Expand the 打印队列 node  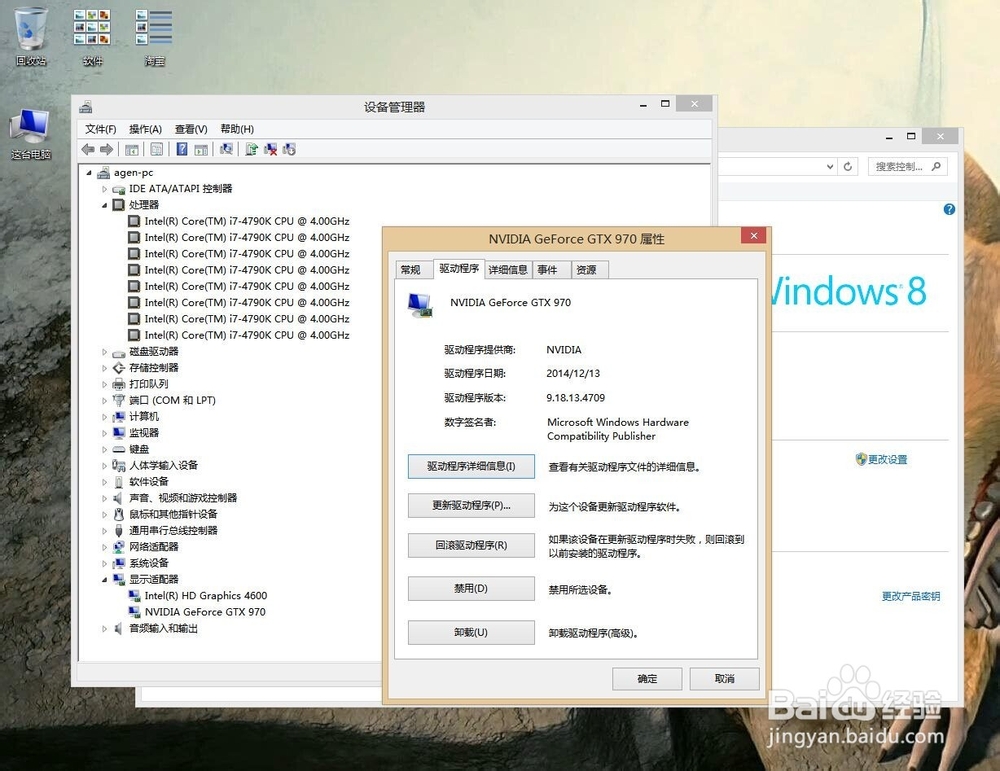point(105,385)
